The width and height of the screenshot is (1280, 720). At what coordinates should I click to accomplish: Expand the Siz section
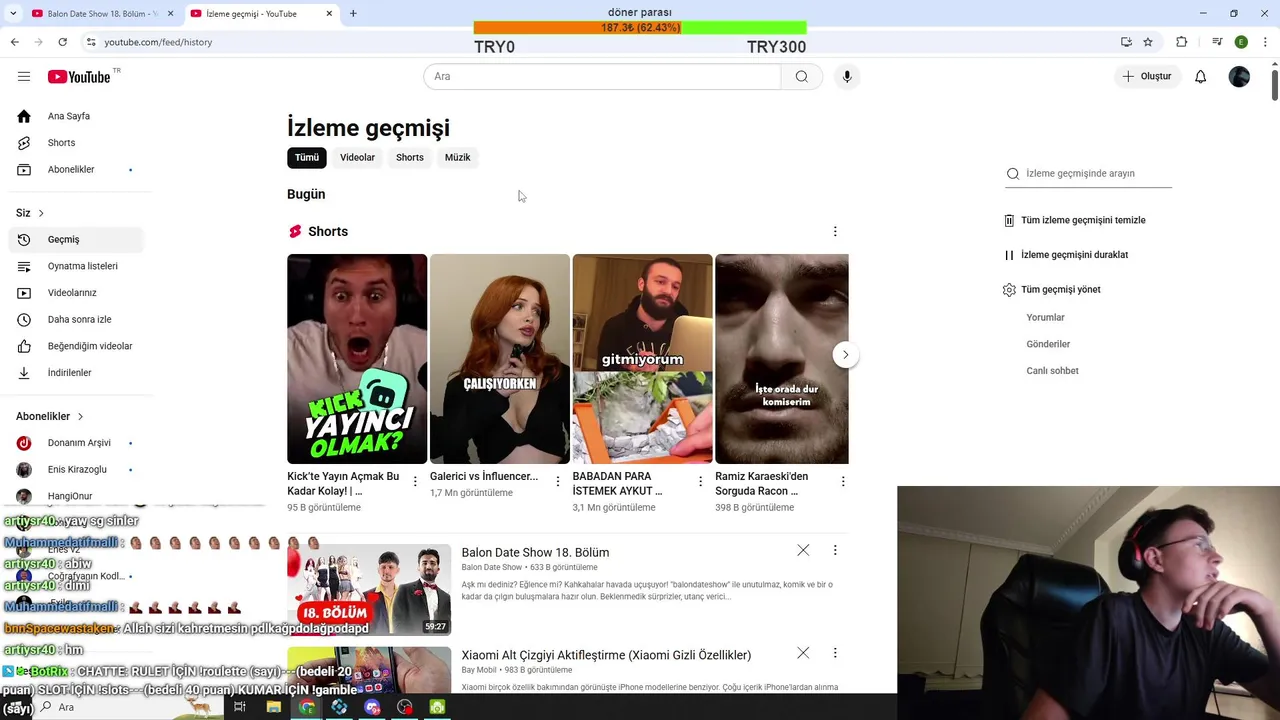30,213
